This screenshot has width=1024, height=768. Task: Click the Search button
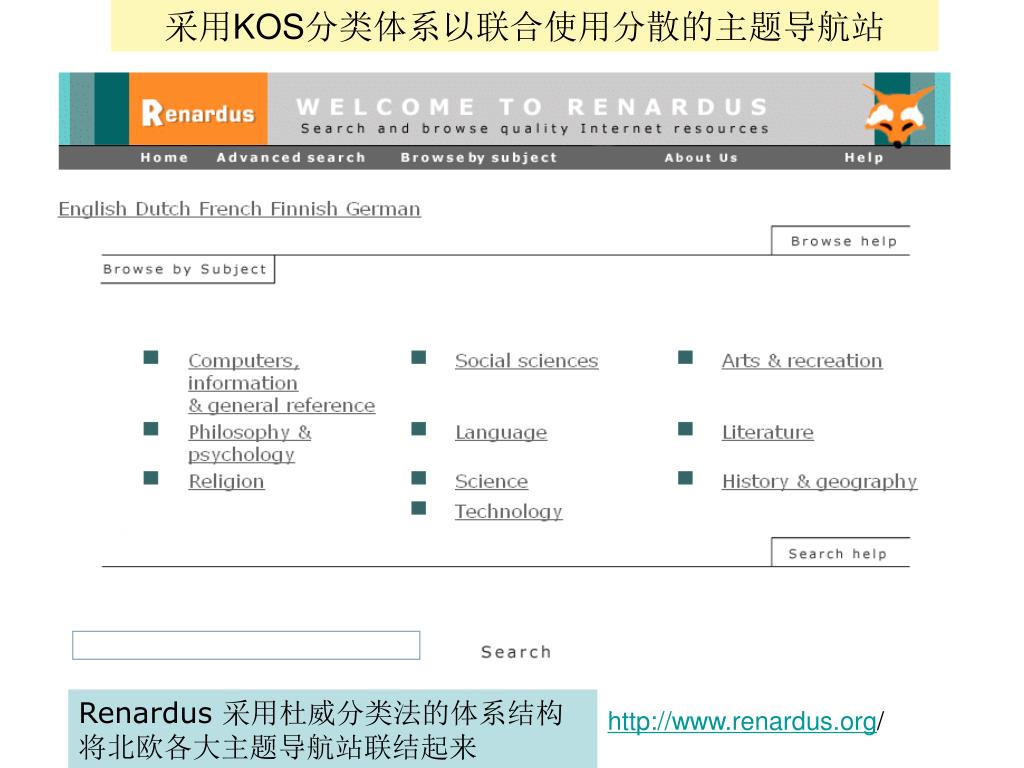click(x=516, y=652)
